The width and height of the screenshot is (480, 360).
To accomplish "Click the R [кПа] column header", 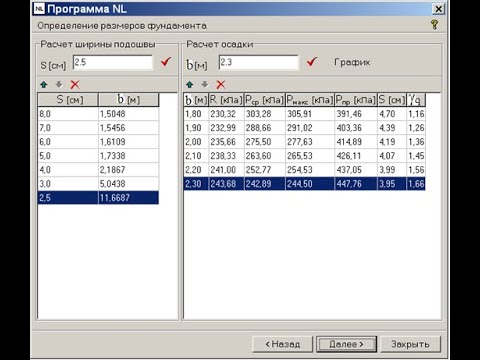I will pyautogui.click(x=226, y=100).
